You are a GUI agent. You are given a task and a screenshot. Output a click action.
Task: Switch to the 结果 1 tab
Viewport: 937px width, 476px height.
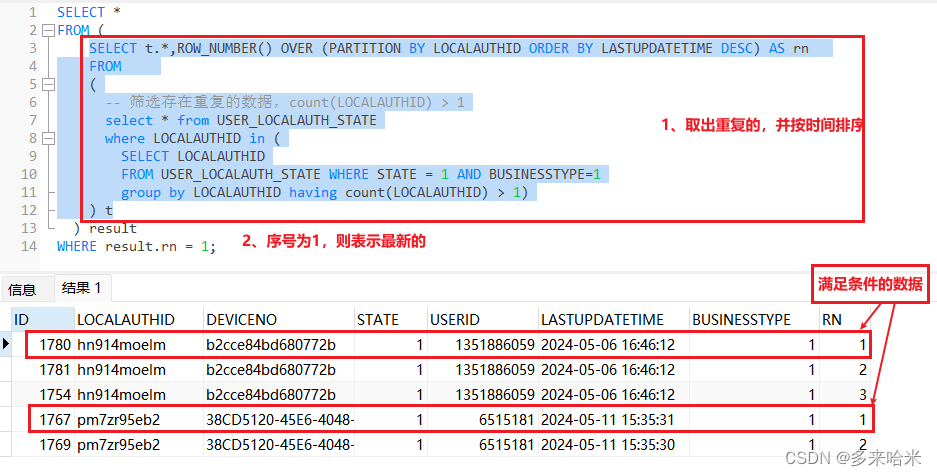(81, 288)
